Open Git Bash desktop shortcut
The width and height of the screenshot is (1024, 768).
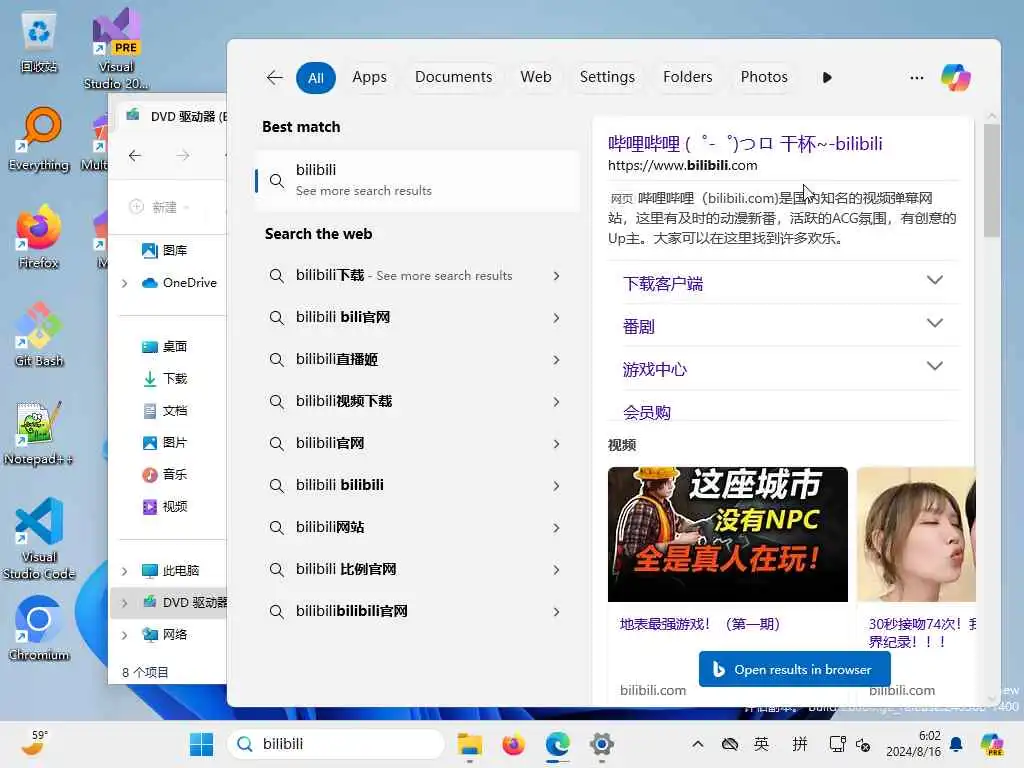coord(39,334)
